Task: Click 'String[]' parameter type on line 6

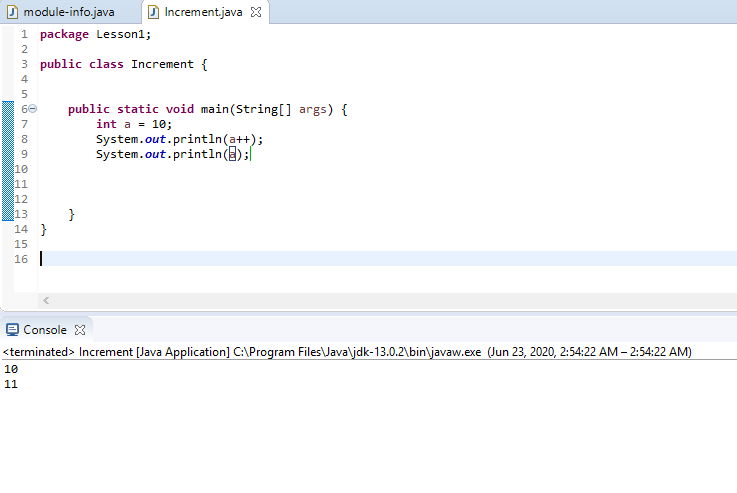Action: pos(263,109)
